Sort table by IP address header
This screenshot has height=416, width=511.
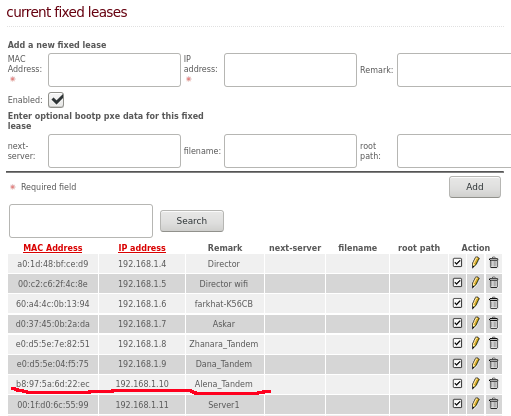pyautogui.click(x=142, y=248)
